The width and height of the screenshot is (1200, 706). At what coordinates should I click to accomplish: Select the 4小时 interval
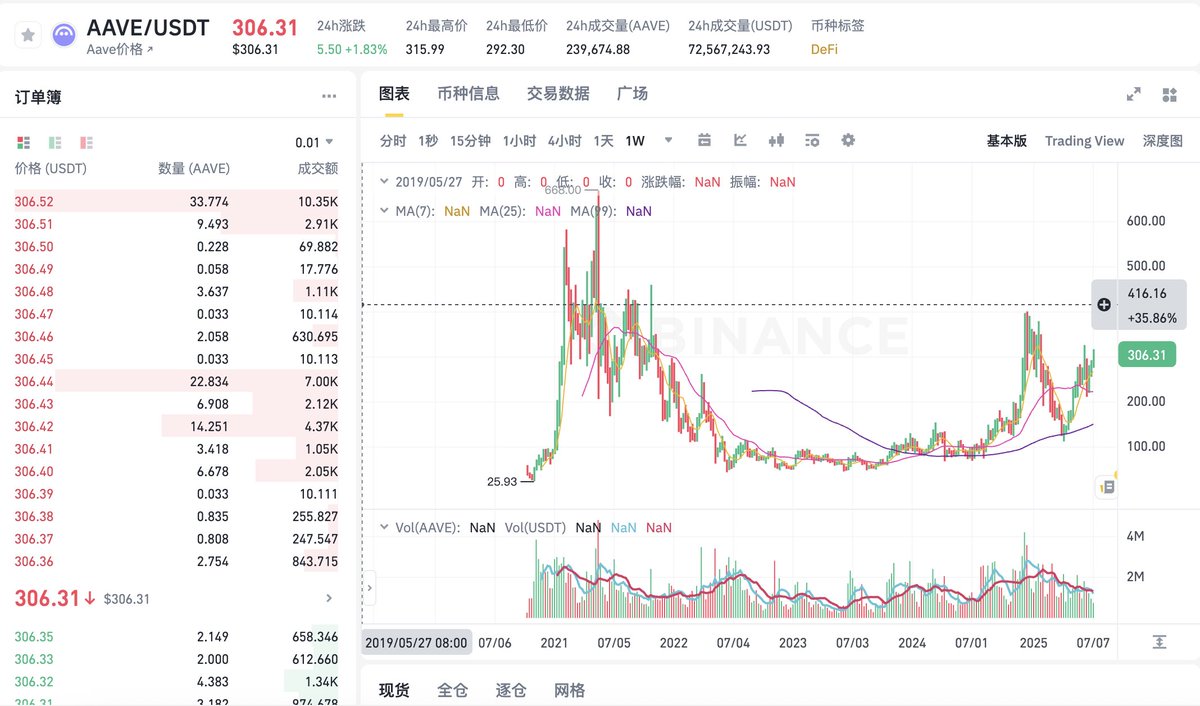pos(564,141)
